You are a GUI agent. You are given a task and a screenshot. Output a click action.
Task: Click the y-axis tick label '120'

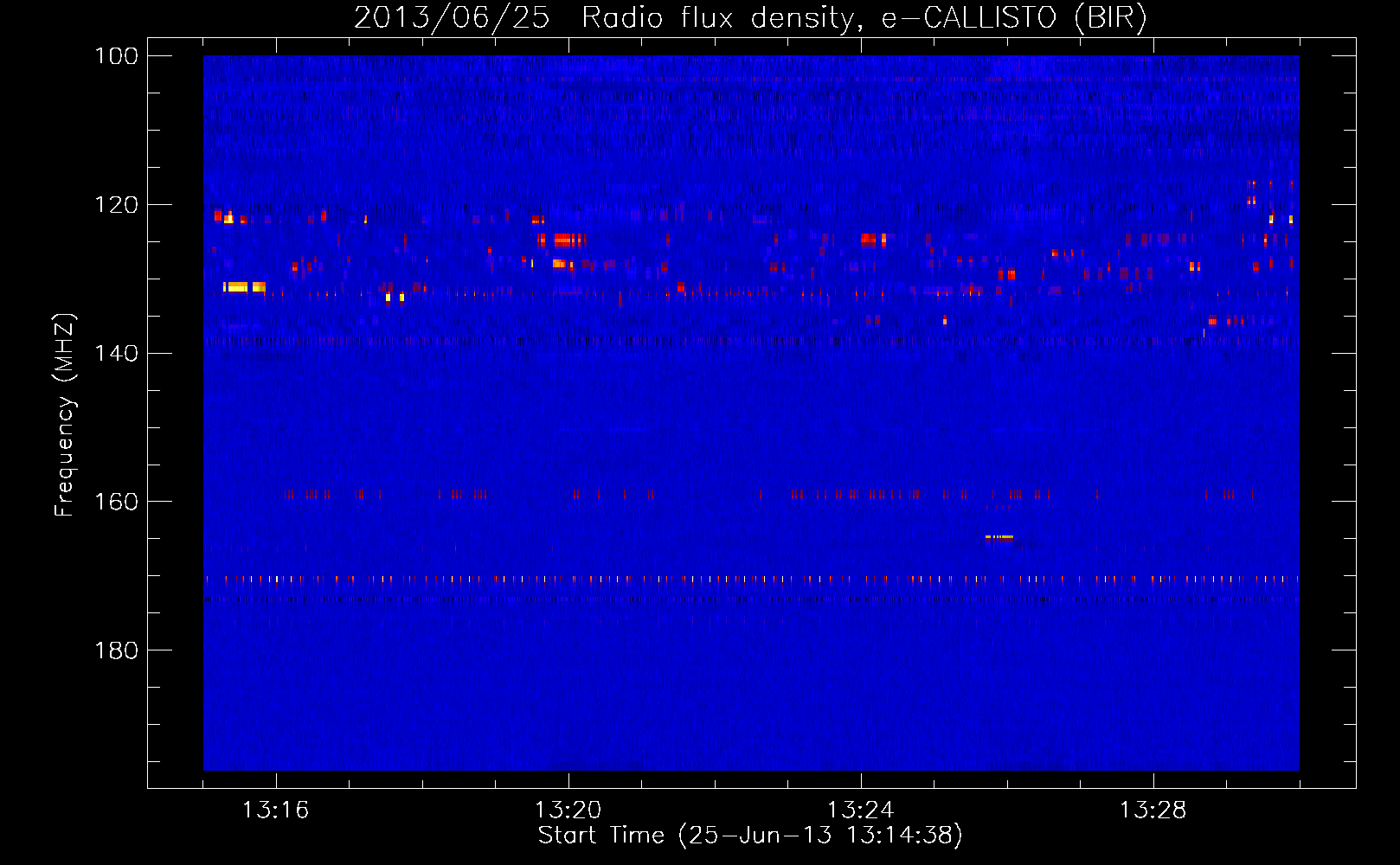[x=115, y=205]
